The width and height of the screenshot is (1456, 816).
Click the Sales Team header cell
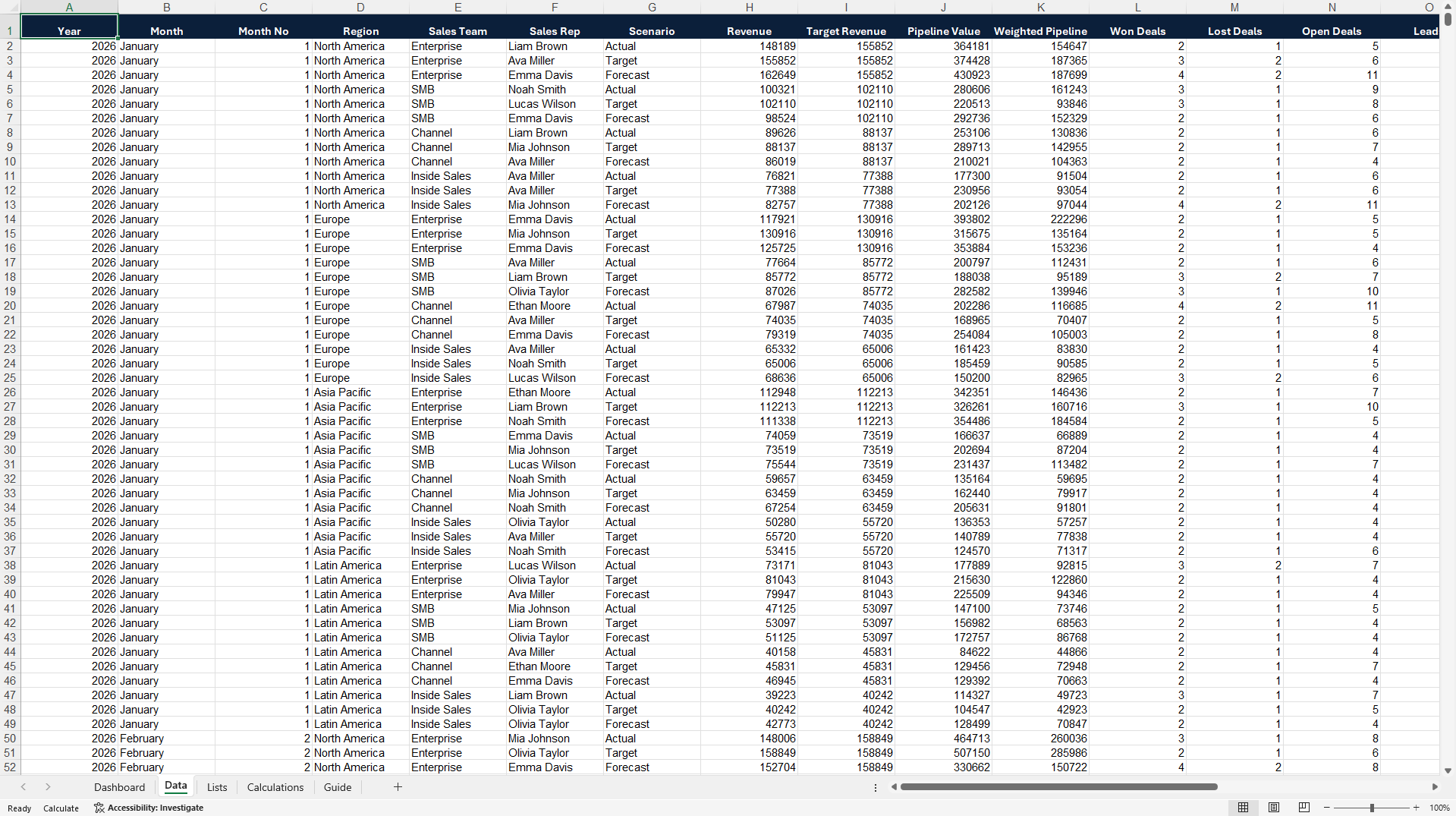(458, 27)
